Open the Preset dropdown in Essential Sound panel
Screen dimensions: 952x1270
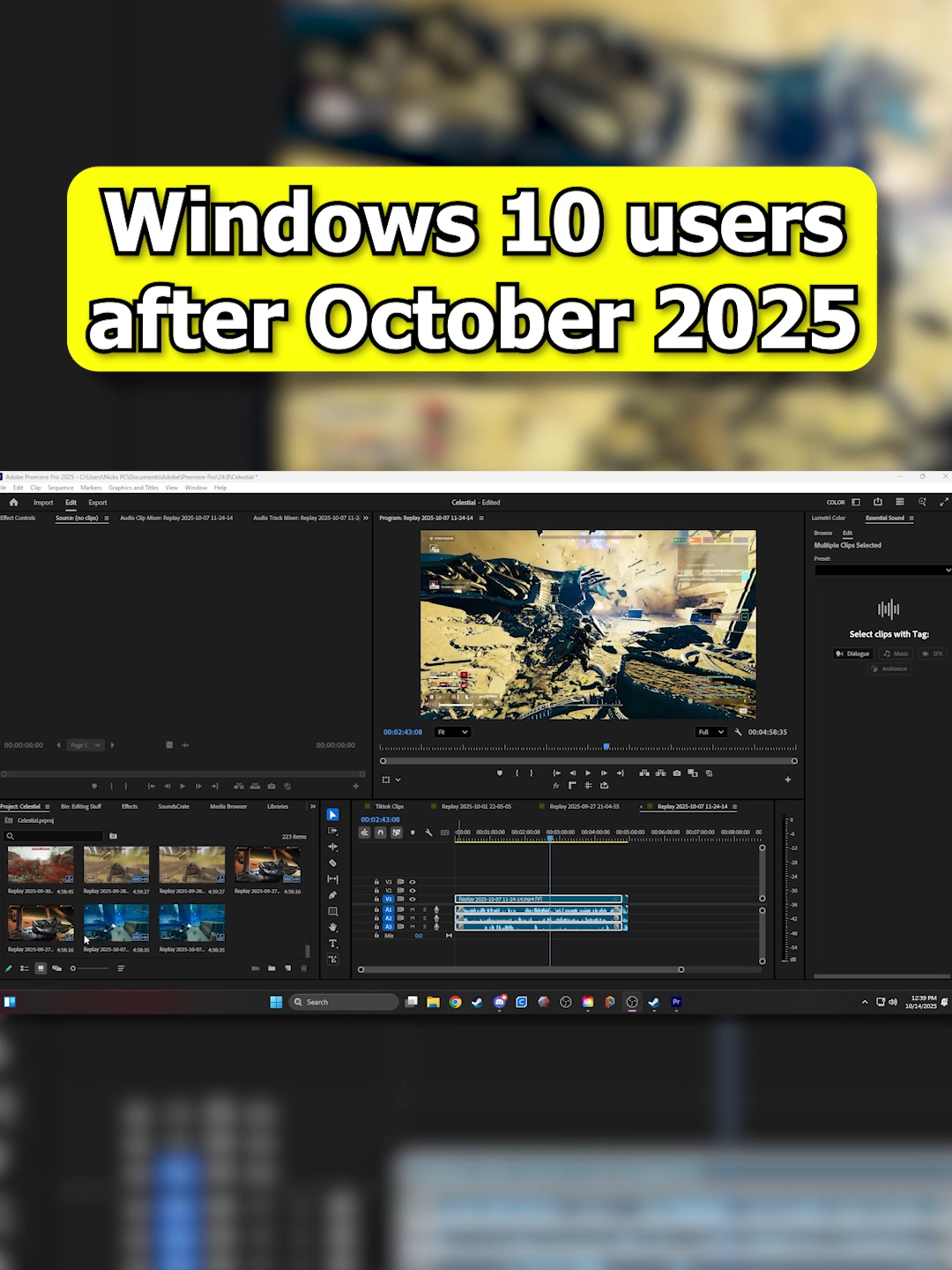881,570
